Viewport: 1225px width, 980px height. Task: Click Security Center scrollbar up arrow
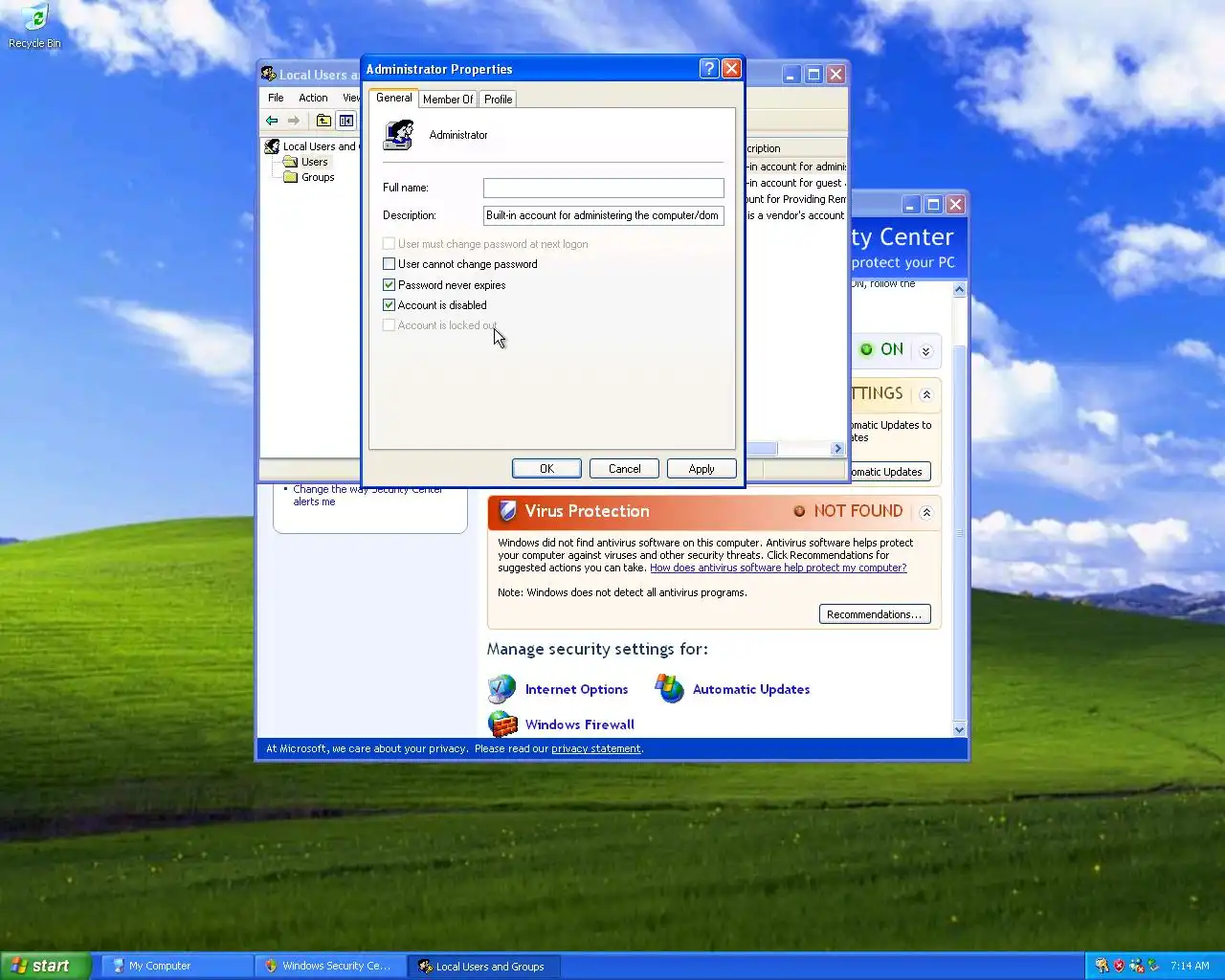(960, 289)
